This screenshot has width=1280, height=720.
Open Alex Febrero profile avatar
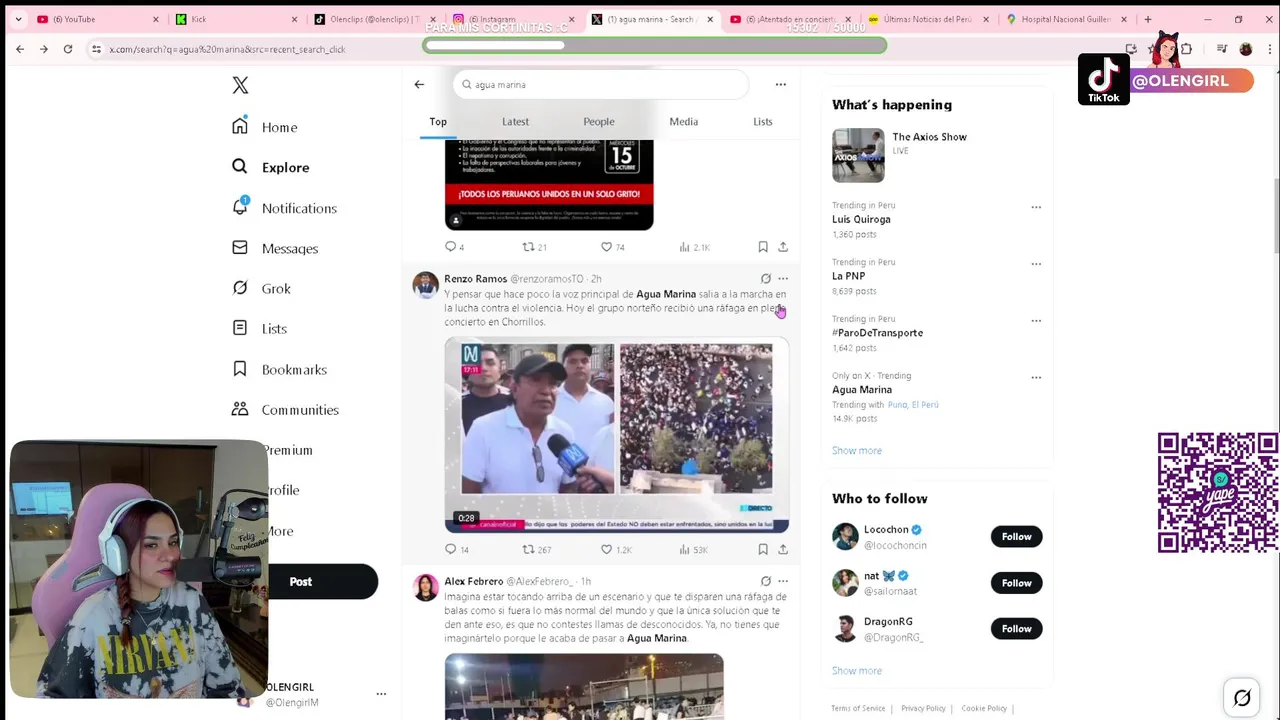click(426, 587)
